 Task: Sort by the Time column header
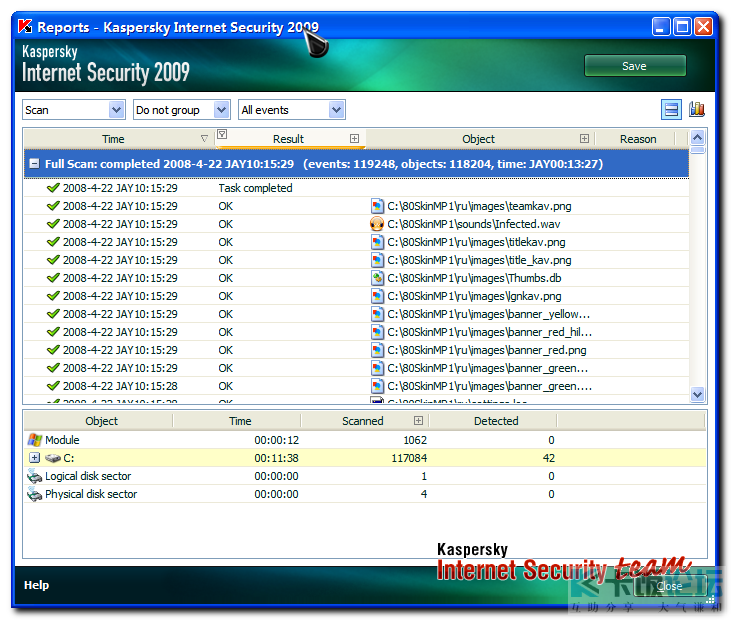113,139
